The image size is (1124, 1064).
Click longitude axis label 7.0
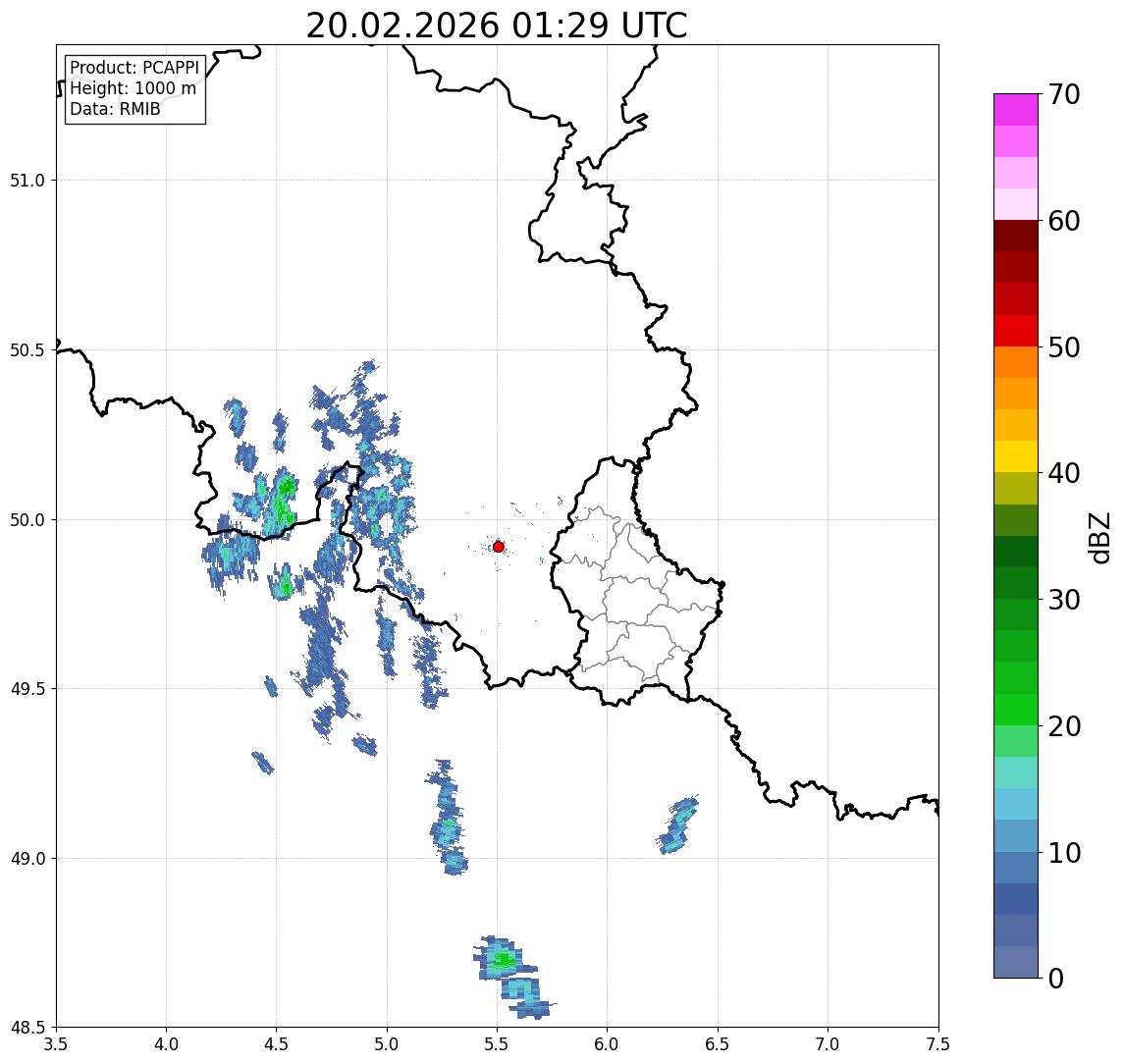point(828,1044)
